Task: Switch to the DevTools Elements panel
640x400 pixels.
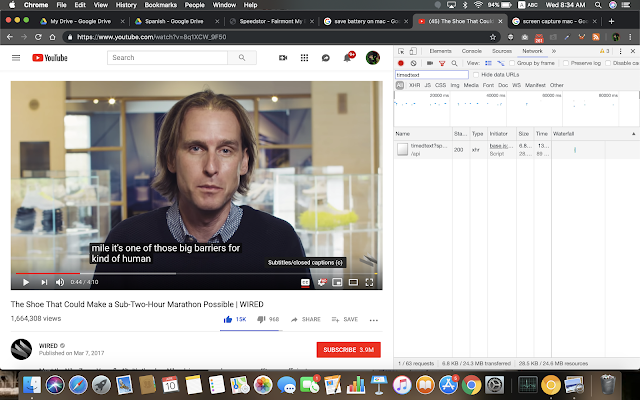Action: pyautogui.click(x=440, y=51)
